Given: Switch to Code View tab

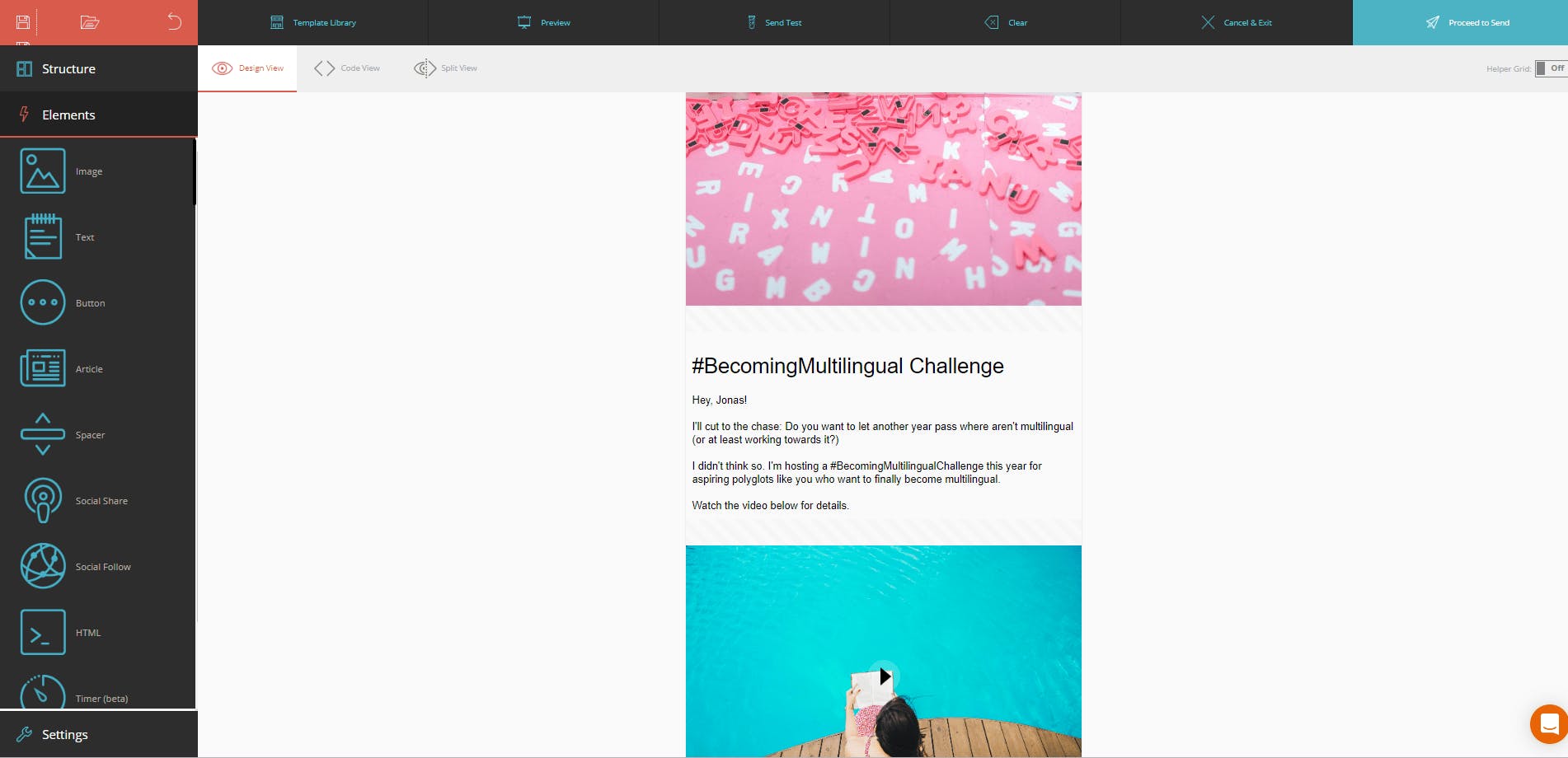Looking at the screenshot, I should (347, 68).
